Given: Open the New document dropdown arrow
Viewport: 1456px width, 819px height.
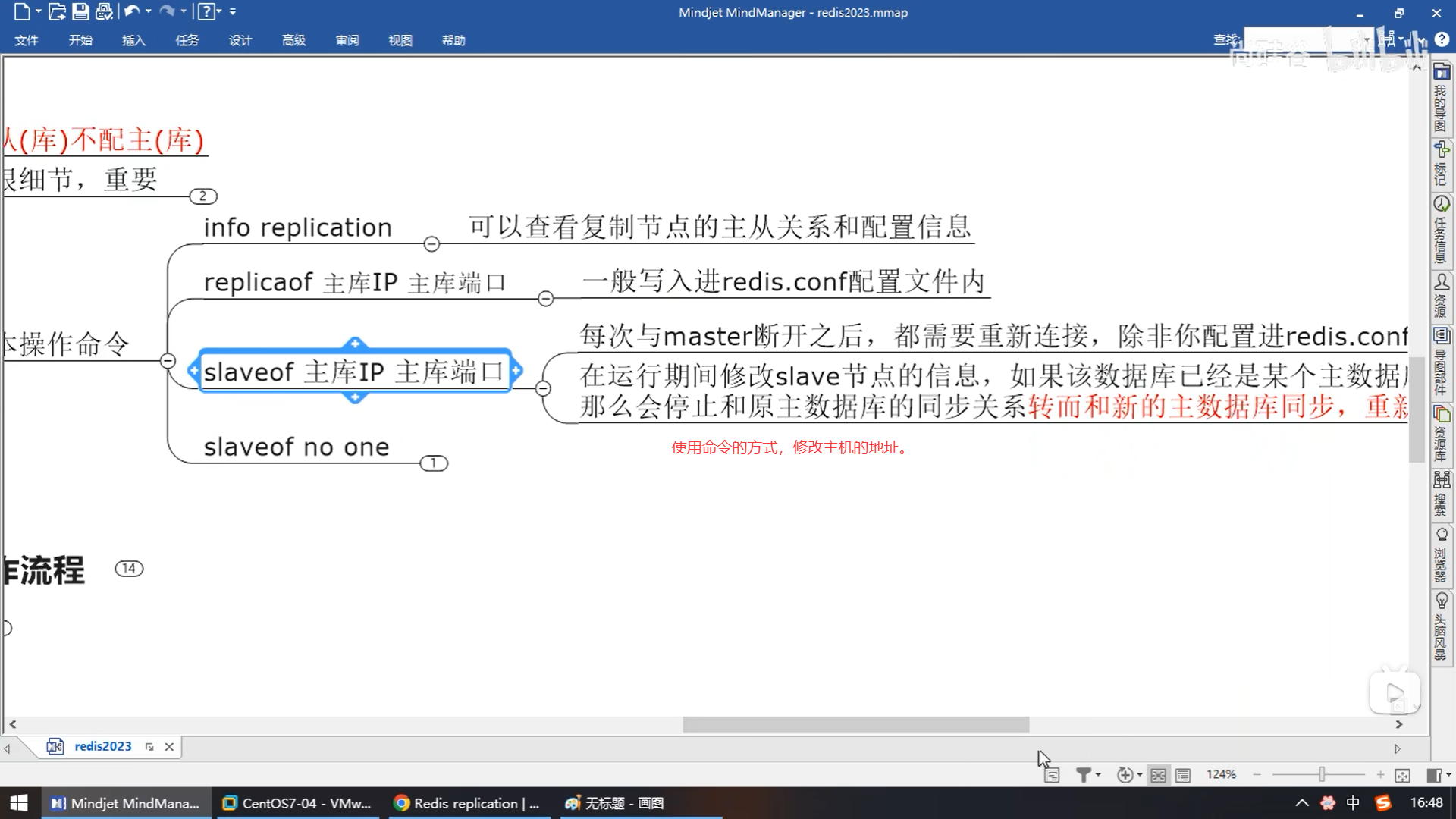Looking at the screenshot, I should (x=39, y=11).
